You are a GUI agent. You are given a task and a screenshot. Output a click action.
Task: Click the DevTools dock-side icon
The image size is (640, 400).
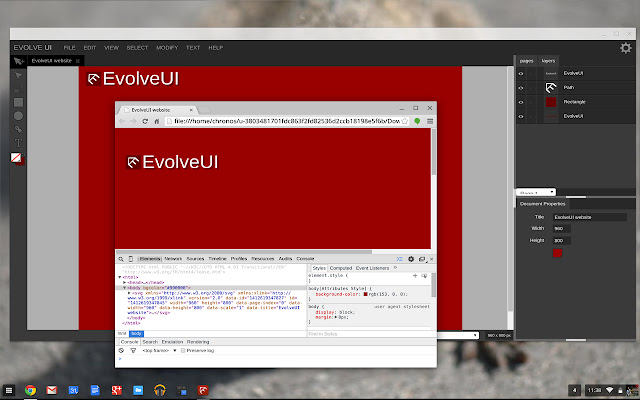[422, 259]
